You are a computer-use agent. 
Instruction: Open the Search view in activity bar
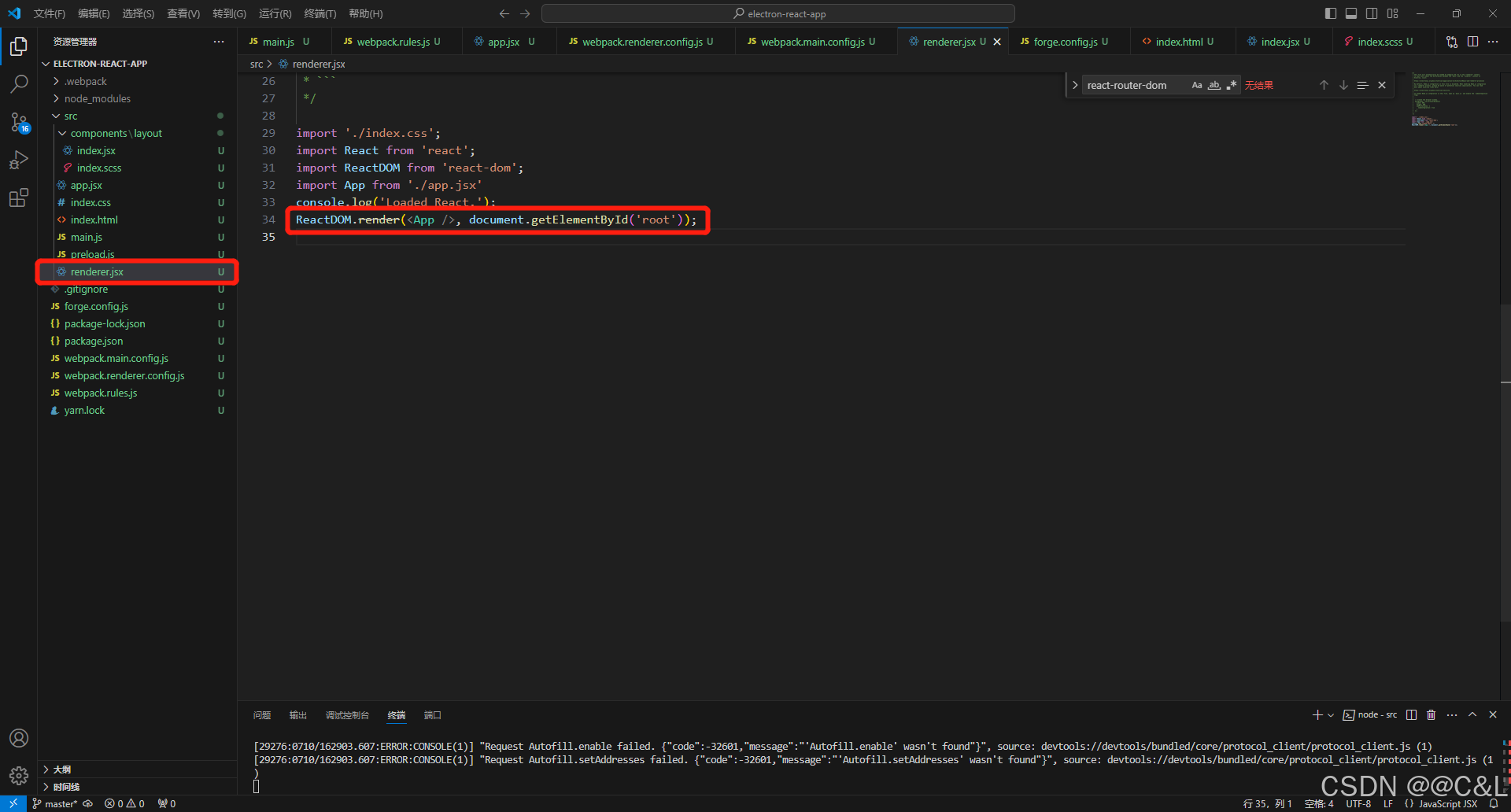point(19,83)
